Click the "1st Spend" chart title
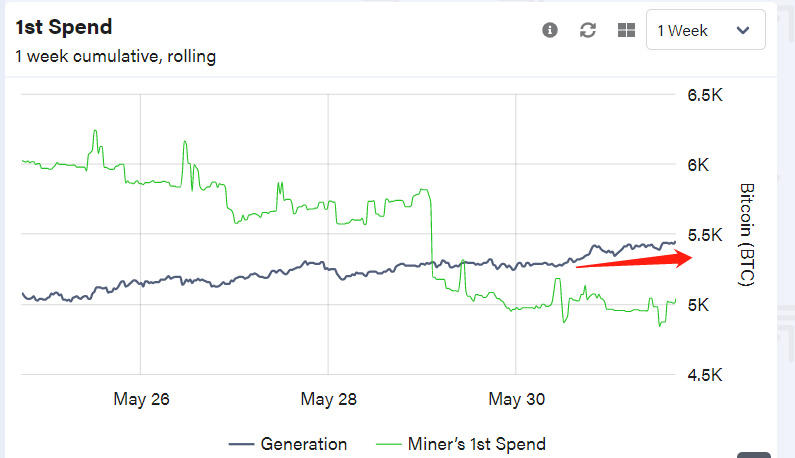The width and height of the screenshot is (795, 458). (x=64, y=27)
